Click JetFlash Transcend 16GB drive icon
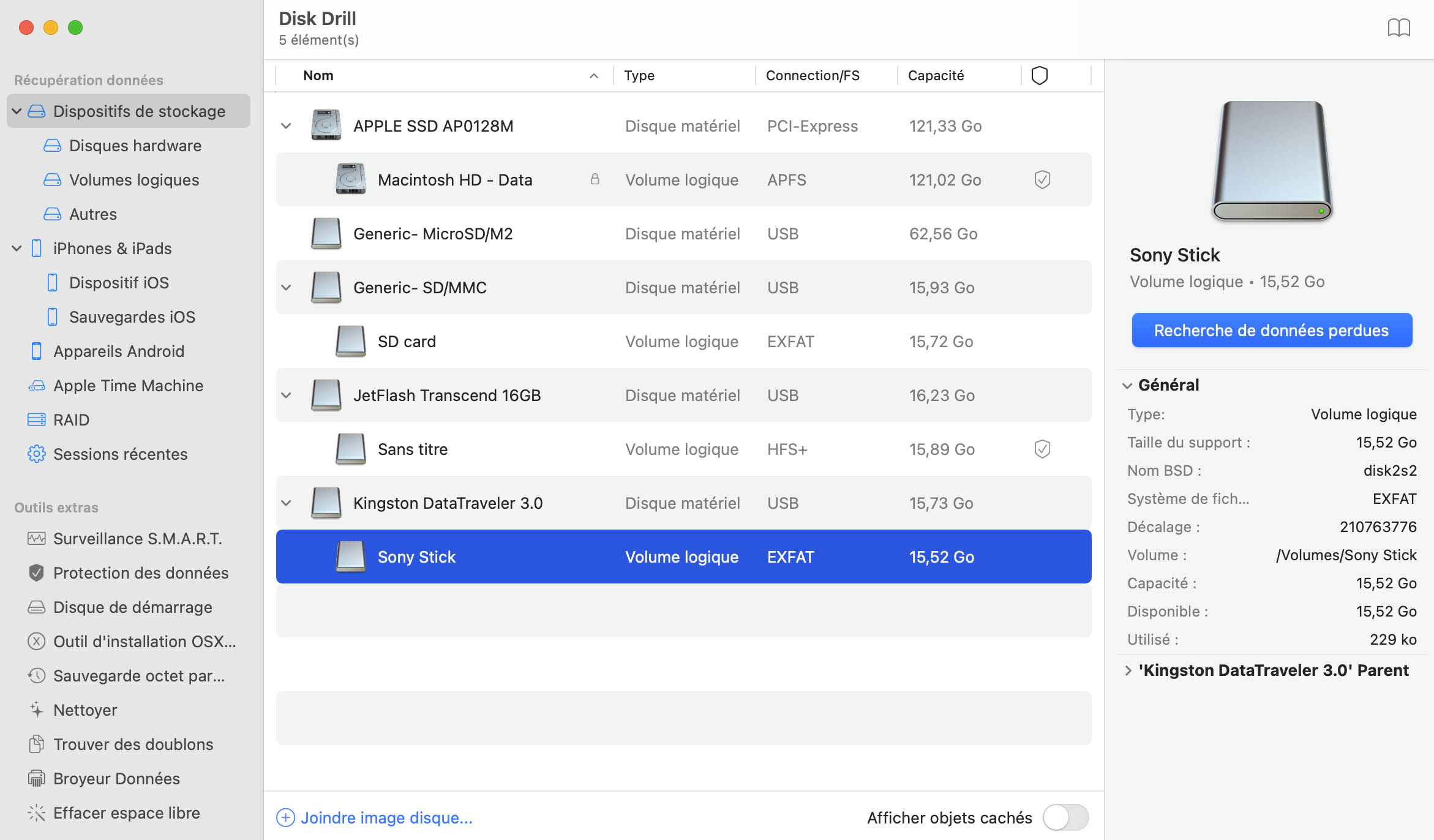The height and width of the screenshot is (840, 1434). 326,395
